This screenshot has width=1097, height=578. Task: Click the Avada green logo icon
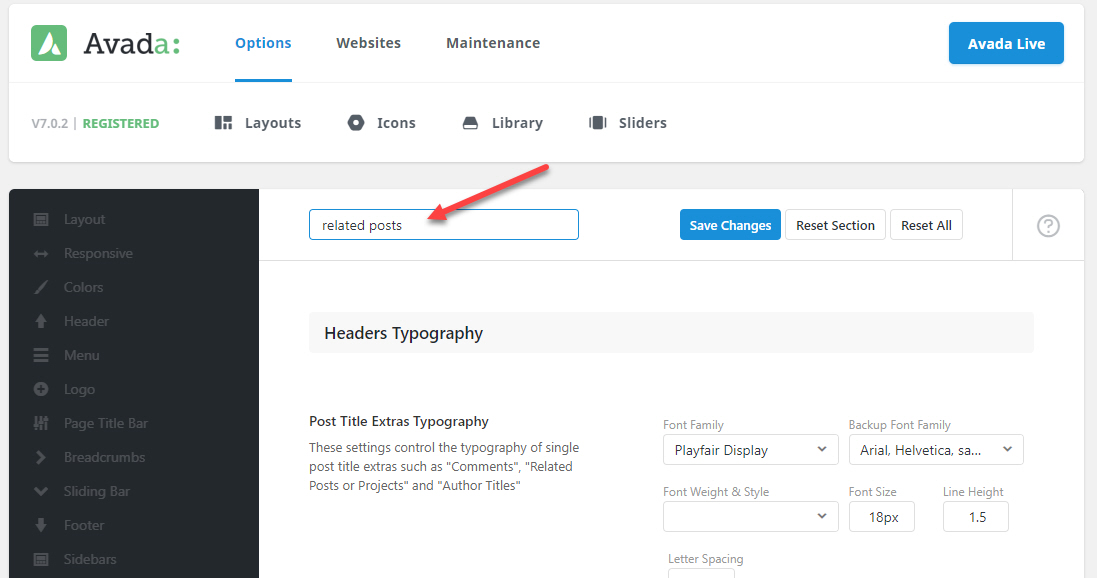[x=49, y=43]
